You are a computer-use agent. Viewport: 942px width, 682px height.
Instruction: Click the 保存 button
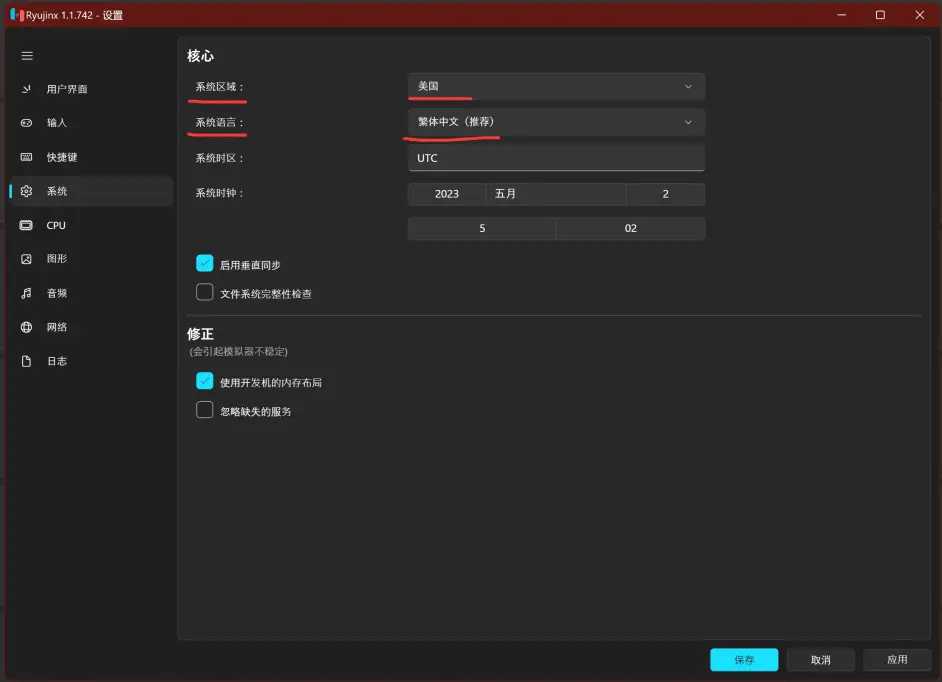744,660
